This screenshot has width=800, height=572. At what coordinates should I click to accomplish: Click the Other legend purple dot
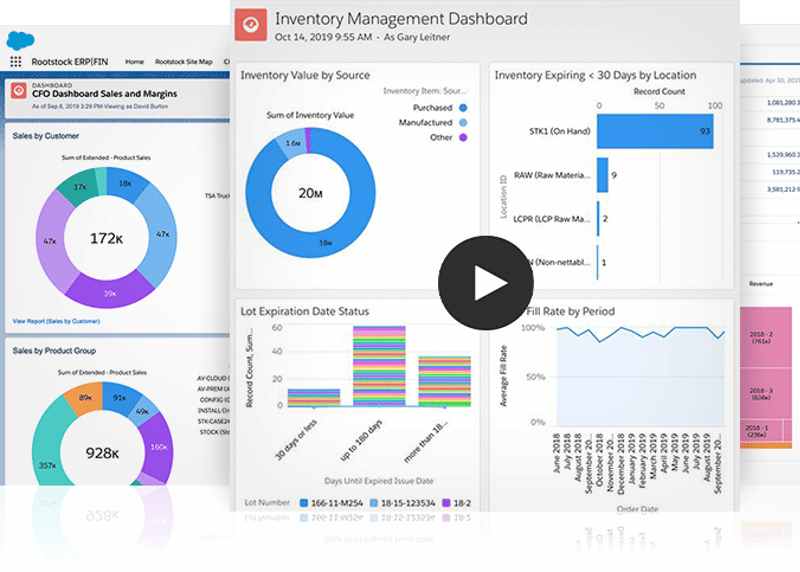click(x=463, y=137)
